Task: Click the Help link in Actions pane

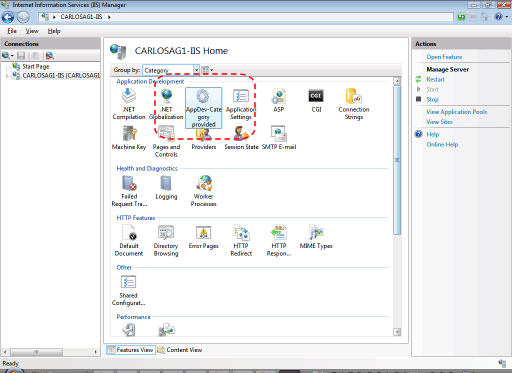Action: 433,134
